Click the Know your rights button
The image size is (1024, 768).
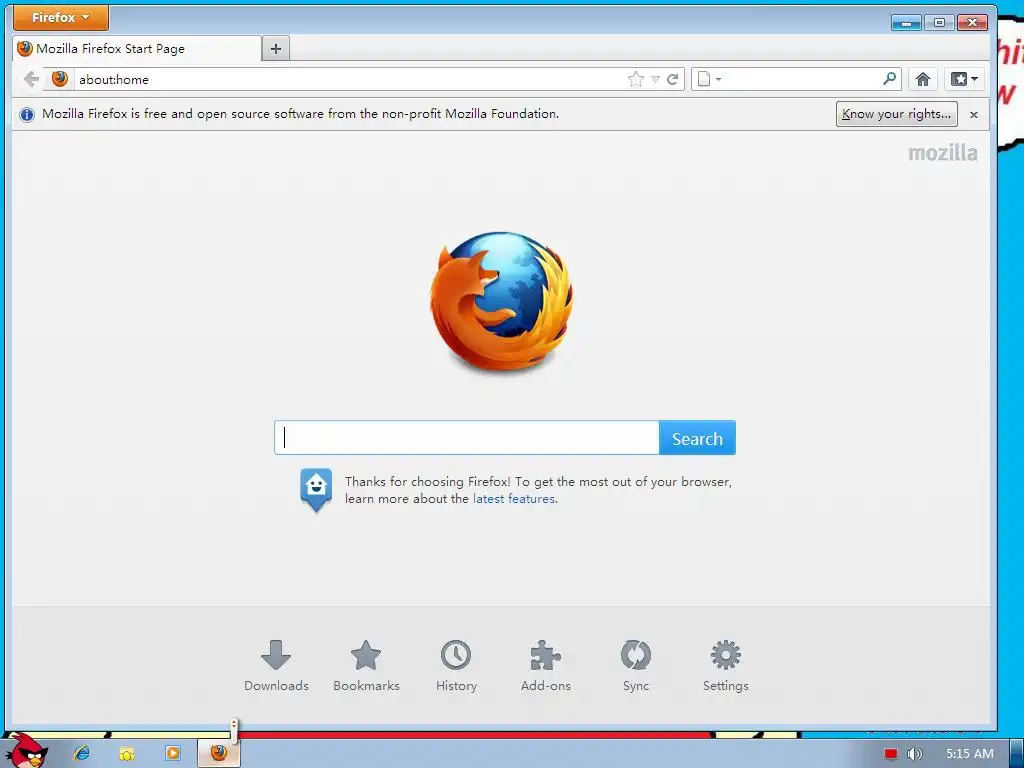pyautogui.click(x=897, y=114)
